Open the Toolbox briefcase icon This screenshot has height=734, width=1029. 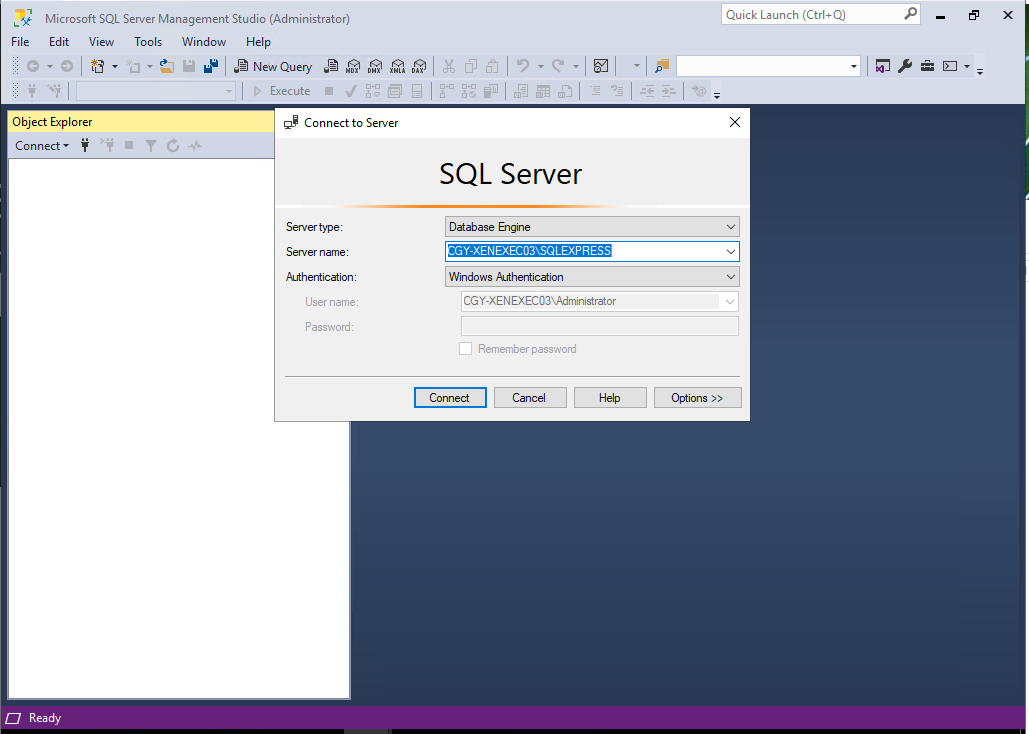[927, 66]
